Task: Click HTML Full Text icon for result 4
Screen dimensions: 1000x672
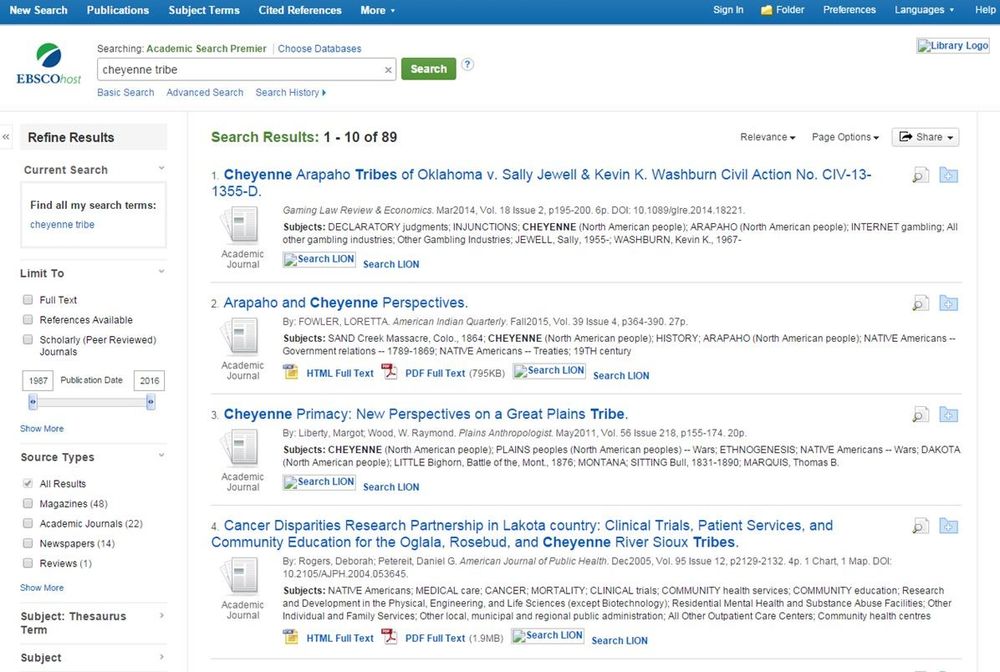Action: point(291,637)
